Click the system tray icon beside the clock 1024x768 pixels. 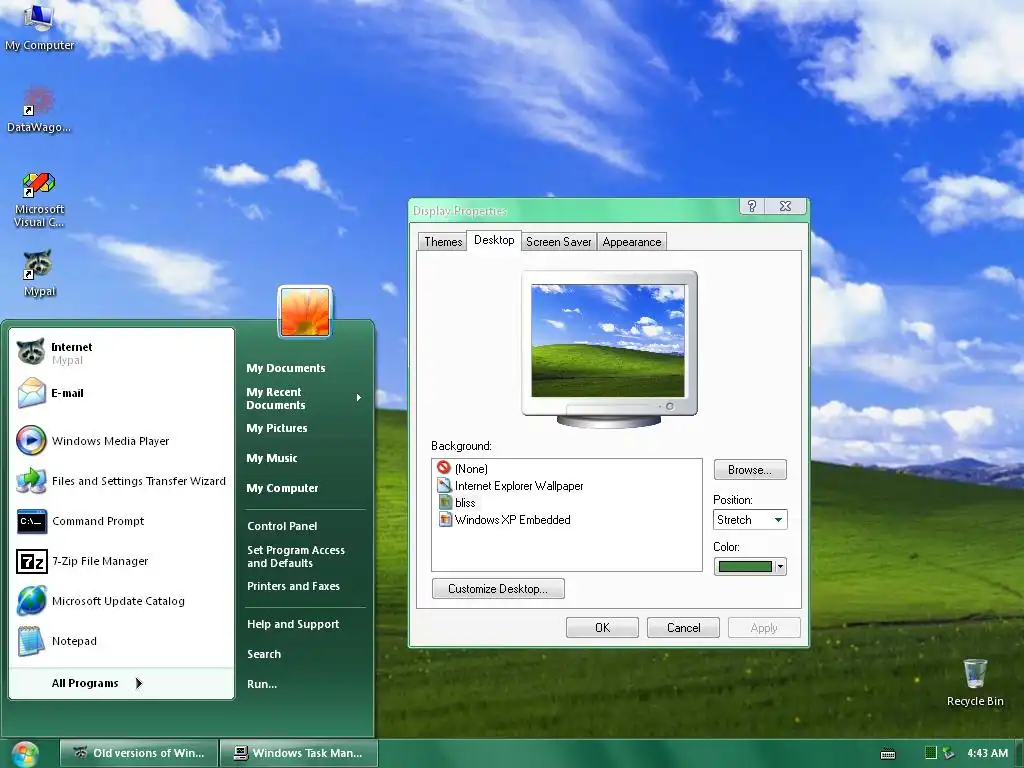point(949,753)
